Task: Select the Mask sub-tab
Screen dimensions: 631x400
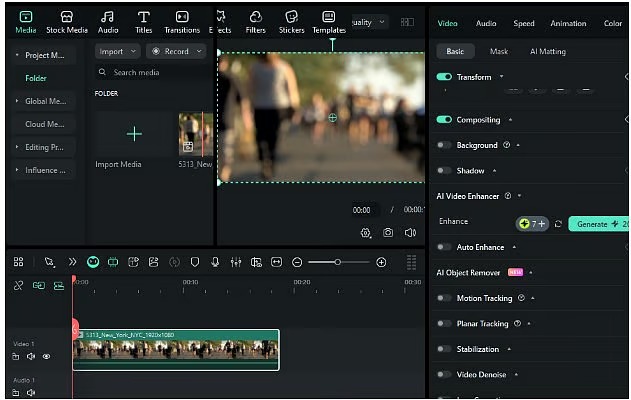Action: (499, 51)
